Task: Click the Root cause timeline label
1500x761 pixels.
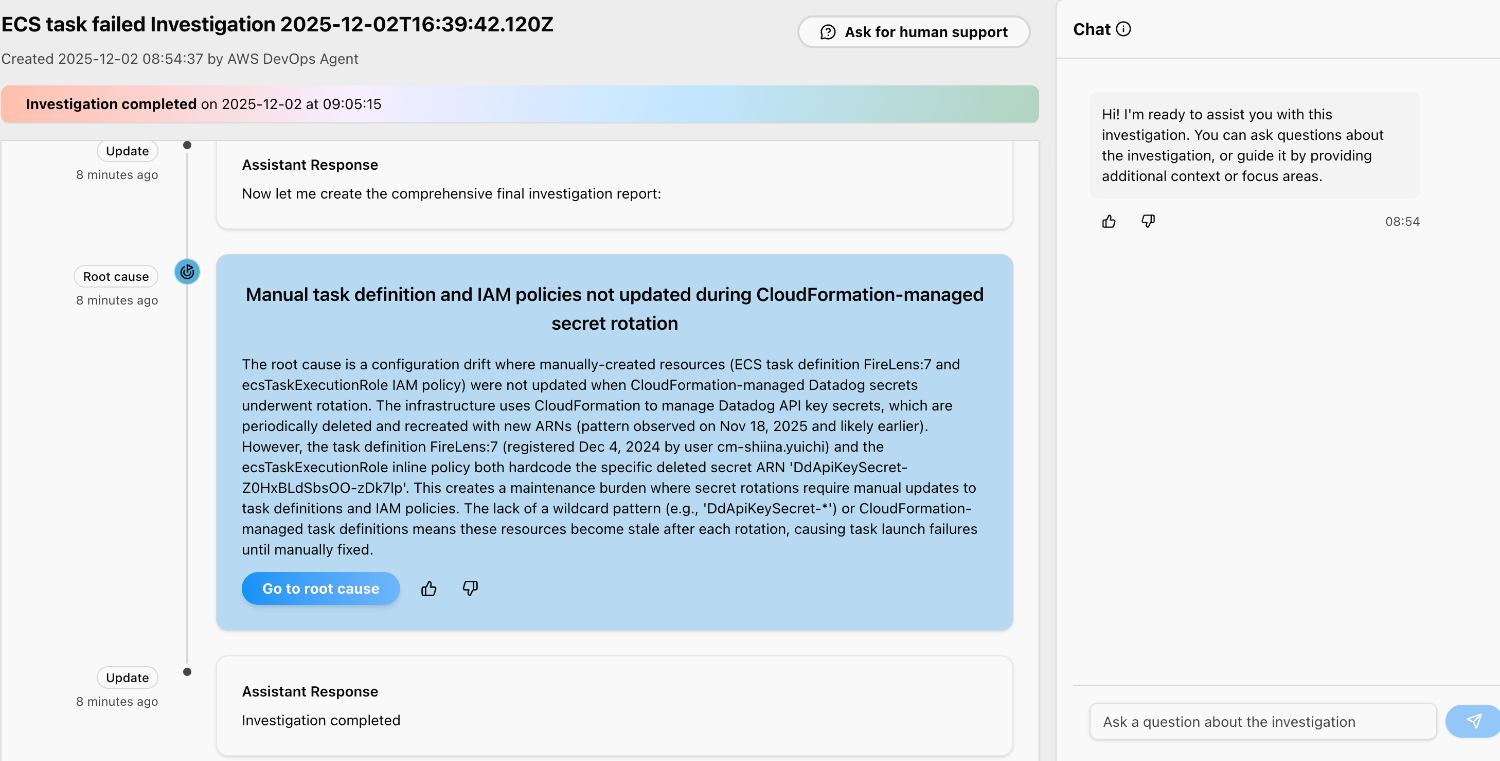Action: (116, 276)
